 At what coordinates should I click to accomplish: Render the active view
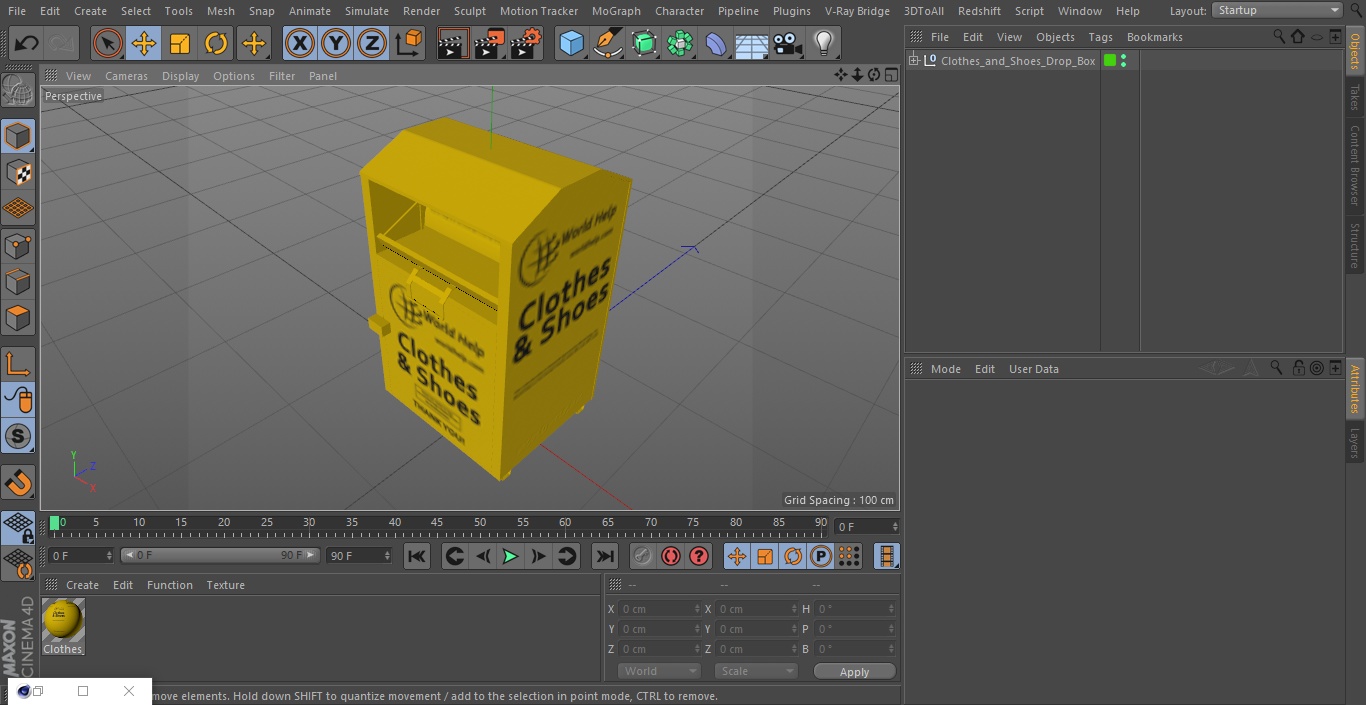453,43
